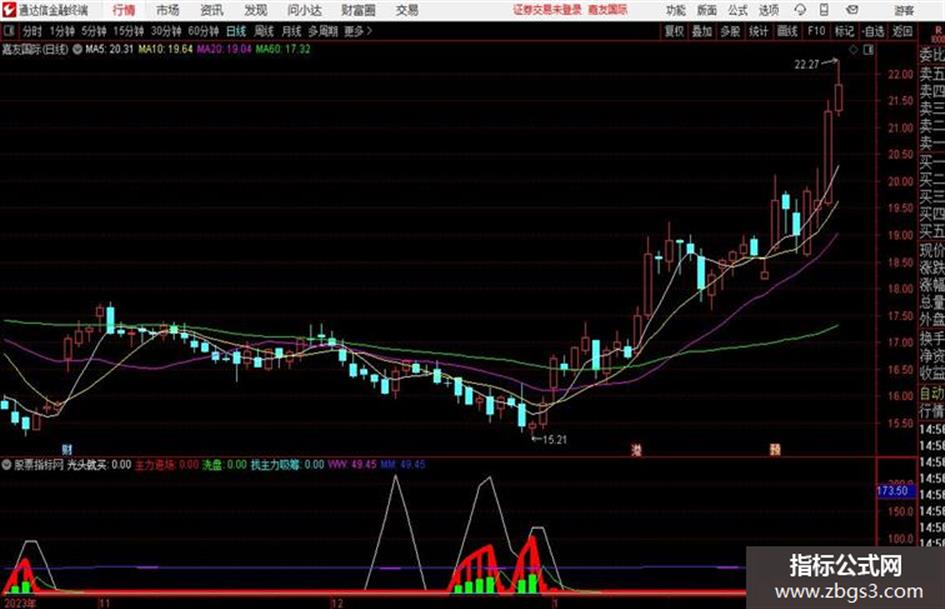Viewport: 945px width, 609px height.
Task: Click the MA20: 19.04 indicator value
Action: pyautogui.click(x=224, y=49)
